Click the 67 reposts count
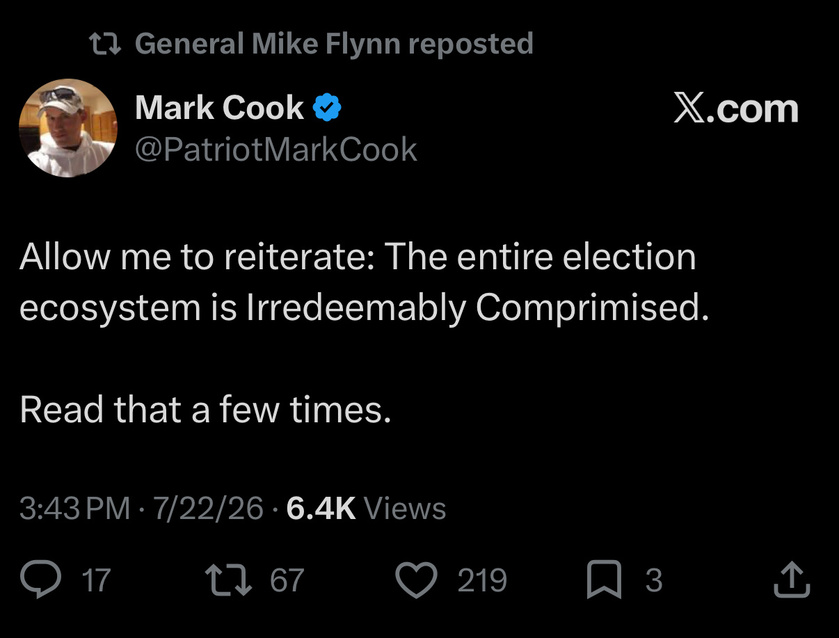 [x=287, y=580]
